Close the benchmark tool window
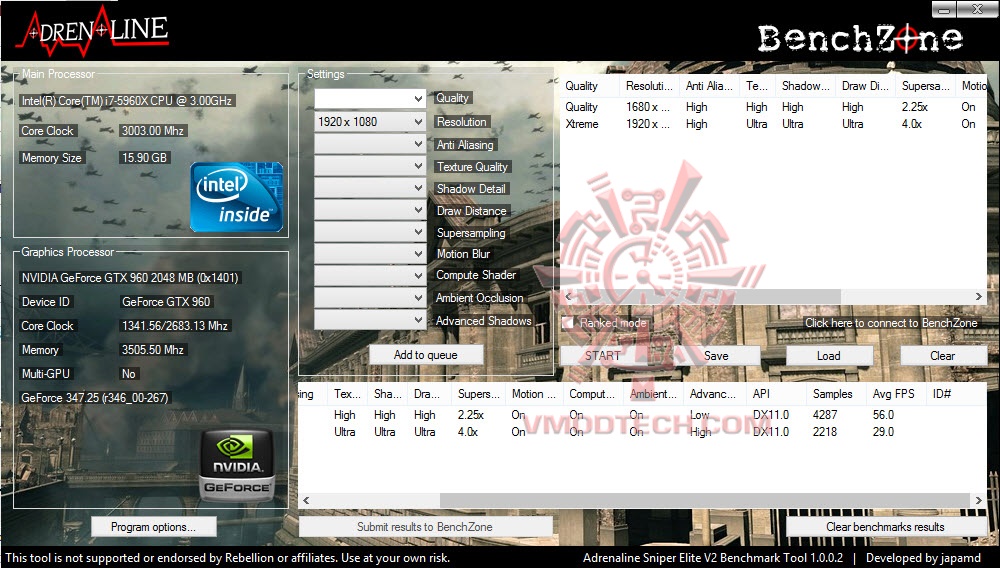Screen dimensions: 1000x568 tap(976, 9)
